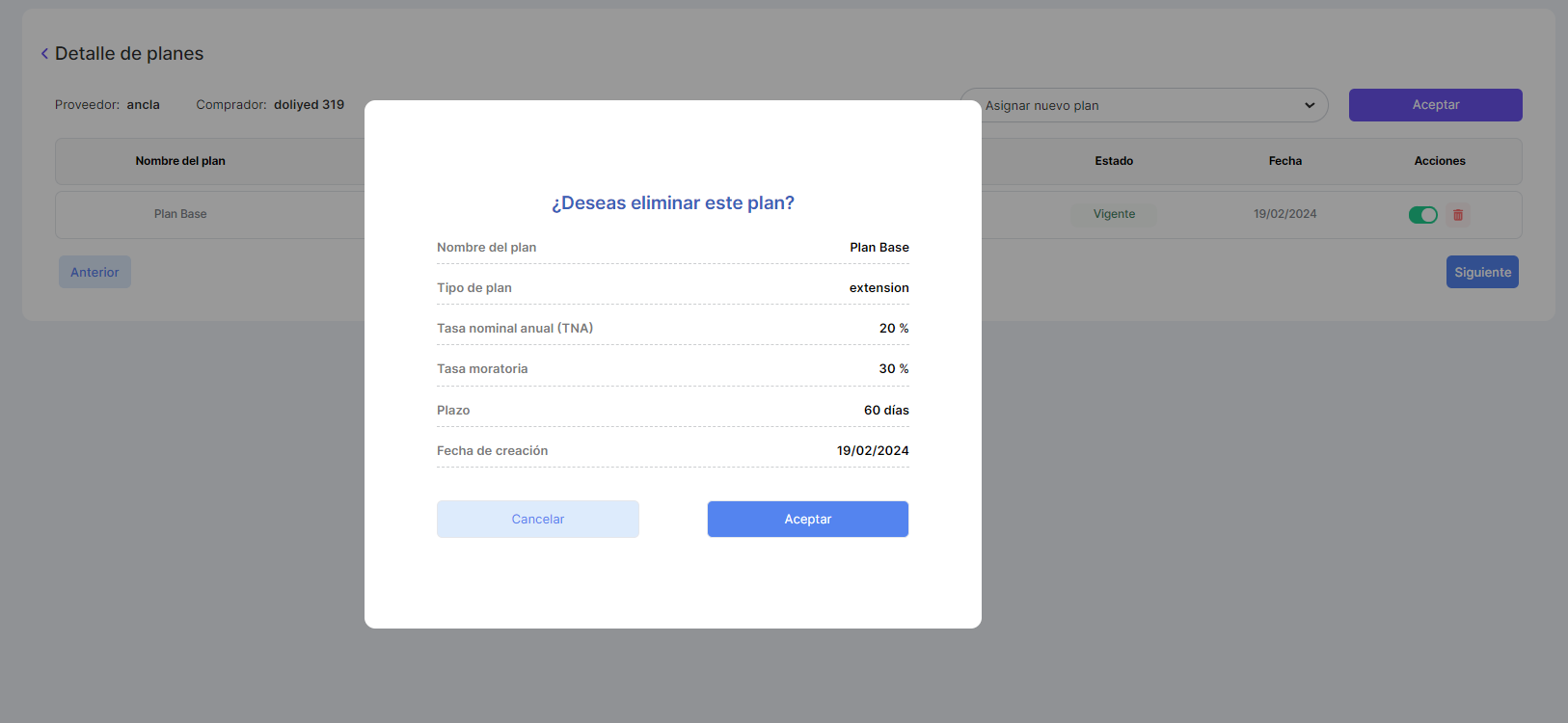This screenshot has height=723, width=1568.
Task: Open the Asignar nuevo plan dropdown
Action: point(1143,105)
